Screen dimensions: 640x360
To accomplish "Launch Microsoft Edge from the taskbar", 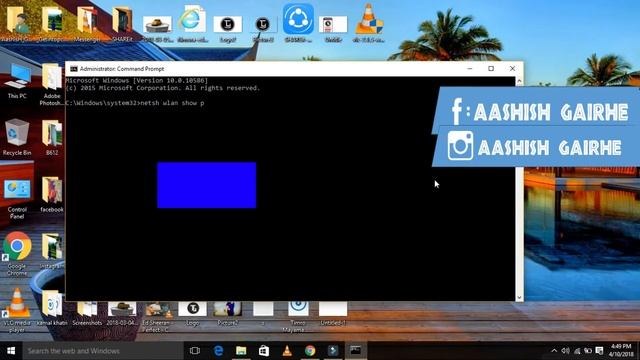I will coord(218,351).
